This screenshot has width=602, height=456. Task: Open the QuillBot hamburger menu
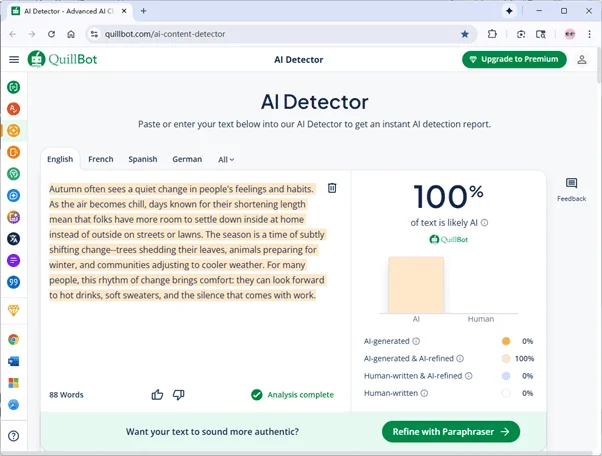click(x=14, y=59)
